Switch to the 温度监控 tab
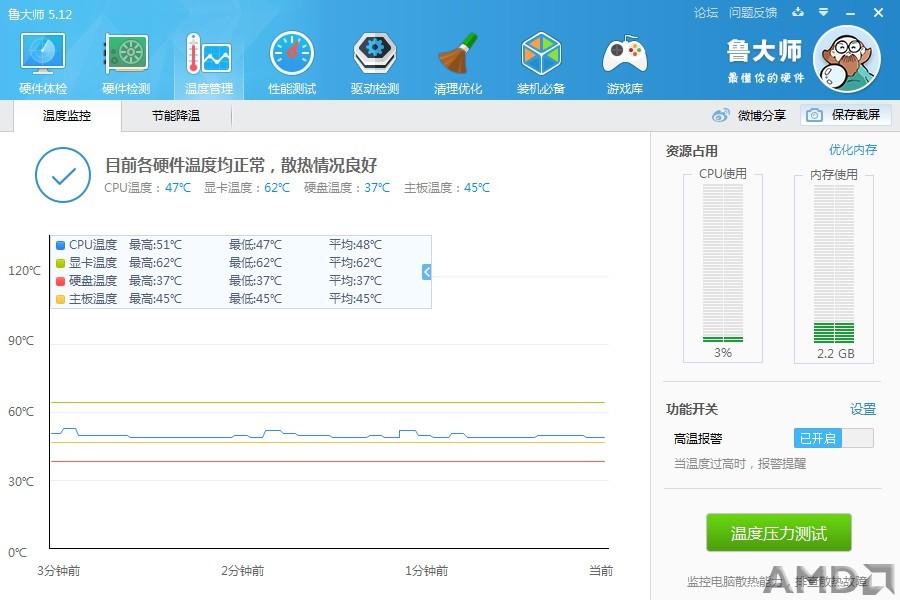 pyautogui.click(x=67, y=116)
